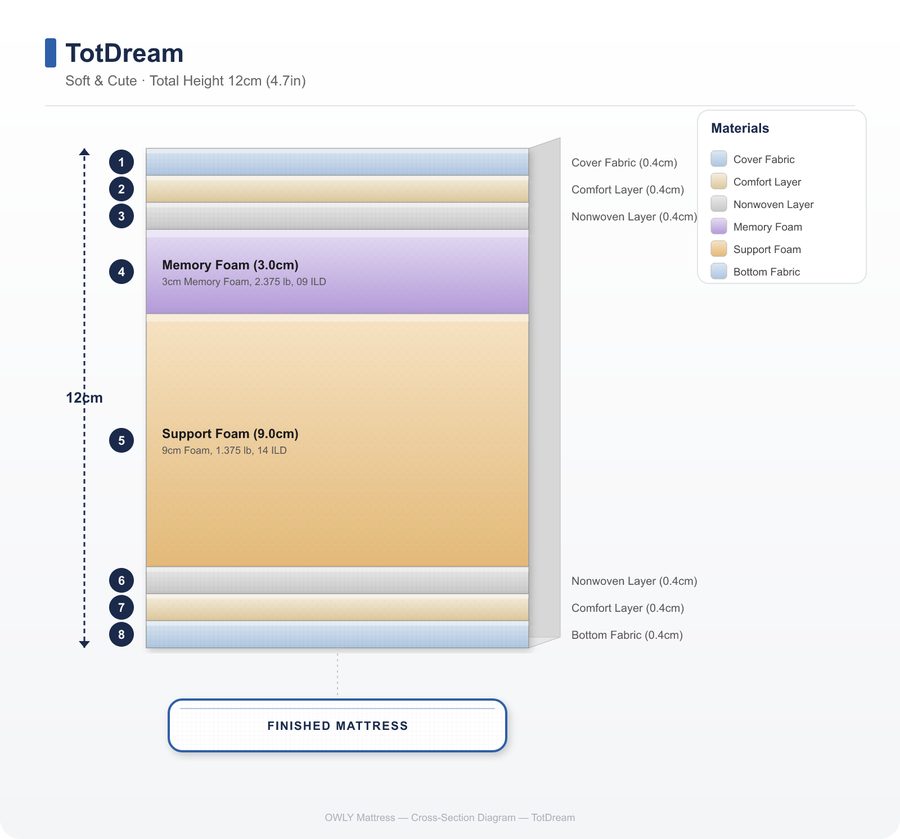Click the Bottom Fabric (0.4cm) label

627,635
